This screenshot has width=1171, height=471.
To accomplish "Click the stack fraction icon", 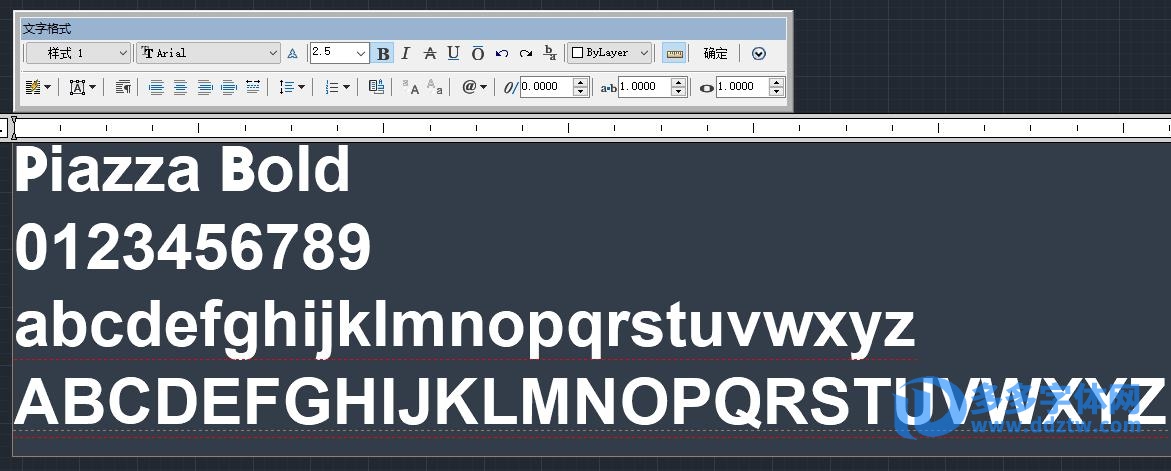I will coord(550,54).
